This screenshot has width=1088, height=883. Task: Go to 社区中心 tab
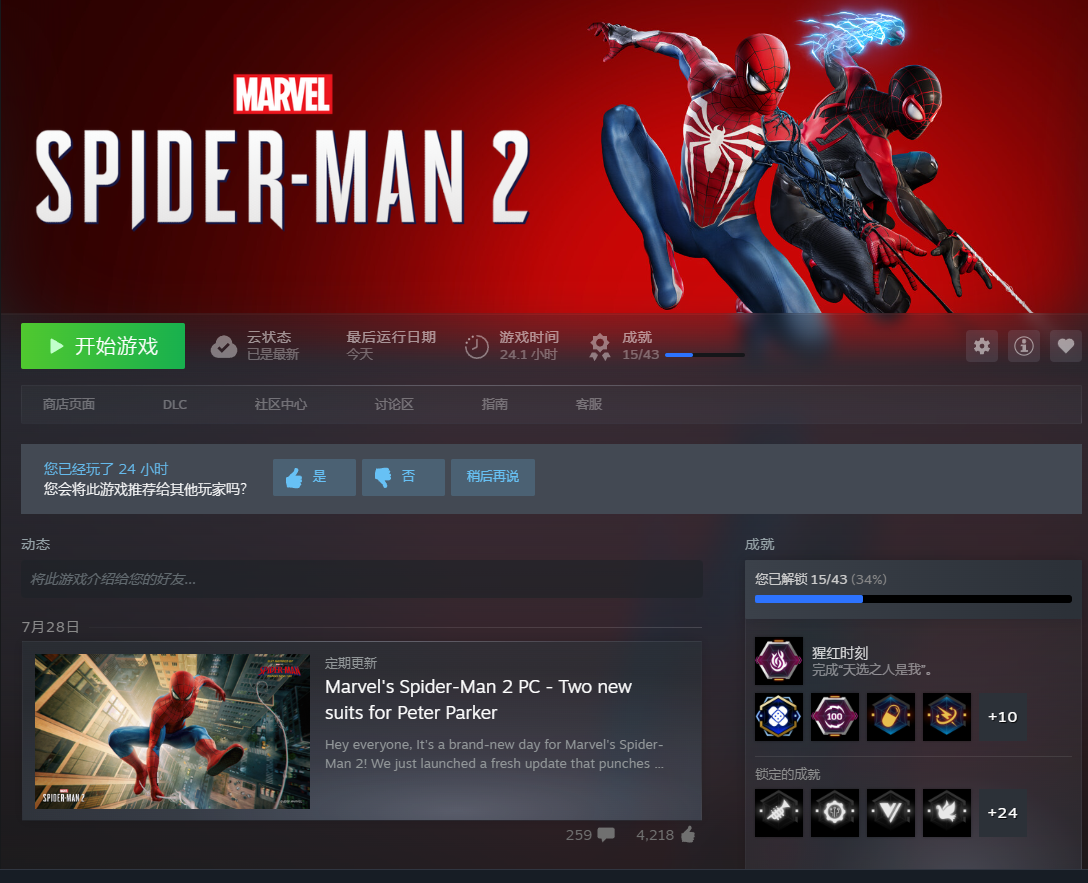(280, 404)
